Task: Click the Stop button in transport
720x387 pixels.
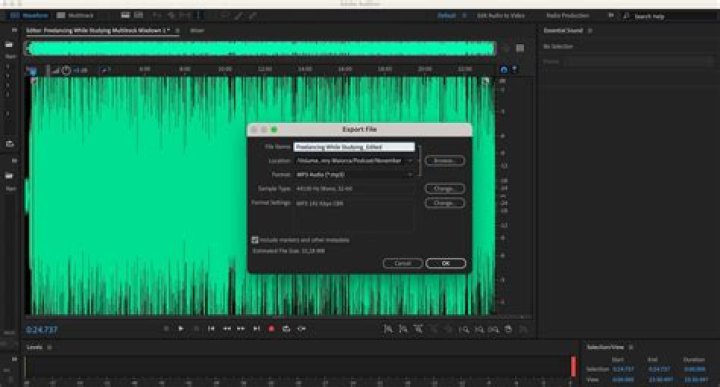Action: 166,329
